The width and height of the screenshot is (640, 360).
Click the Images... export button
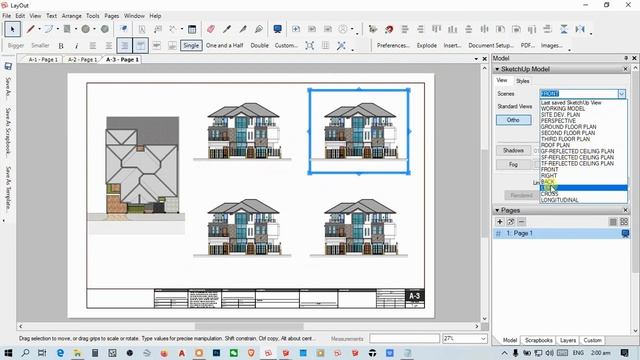click(x=551, y=46)
